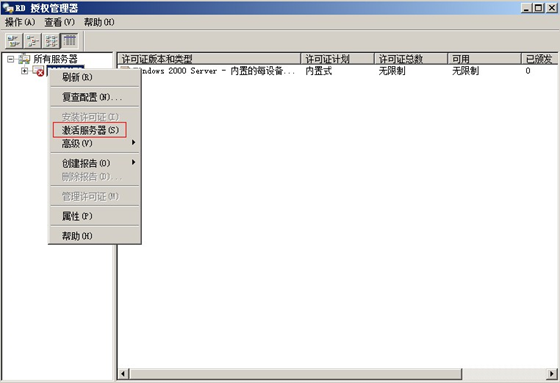Choose 高级(V) in context menu
The width and height of the screenshot is (560, 383).
95,143
